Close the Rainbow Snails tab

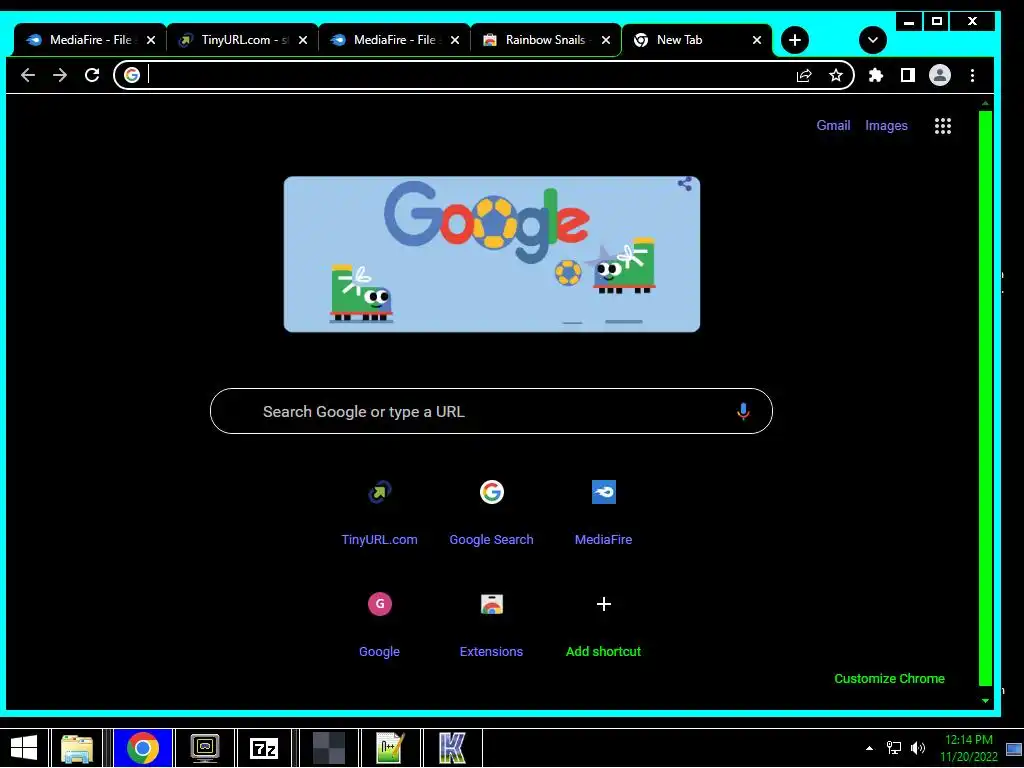[606, 40]
